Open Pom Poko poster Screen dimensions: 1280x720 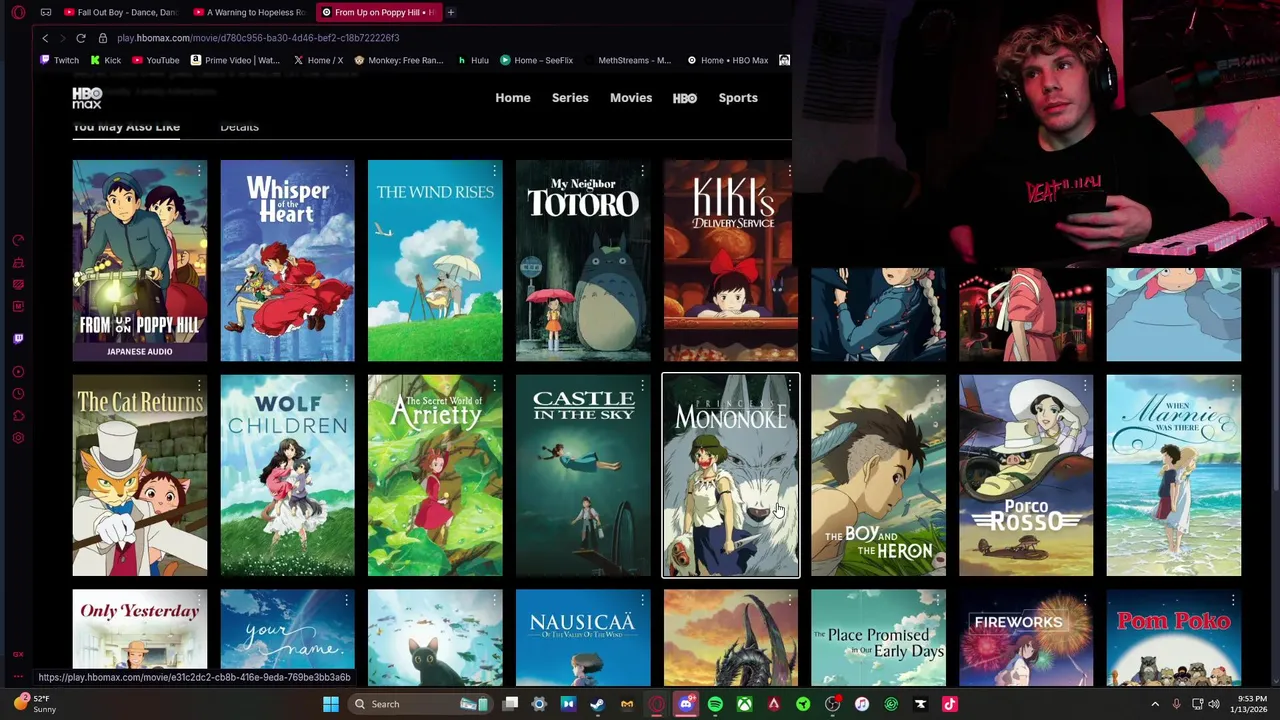[x=1174, y=638]
